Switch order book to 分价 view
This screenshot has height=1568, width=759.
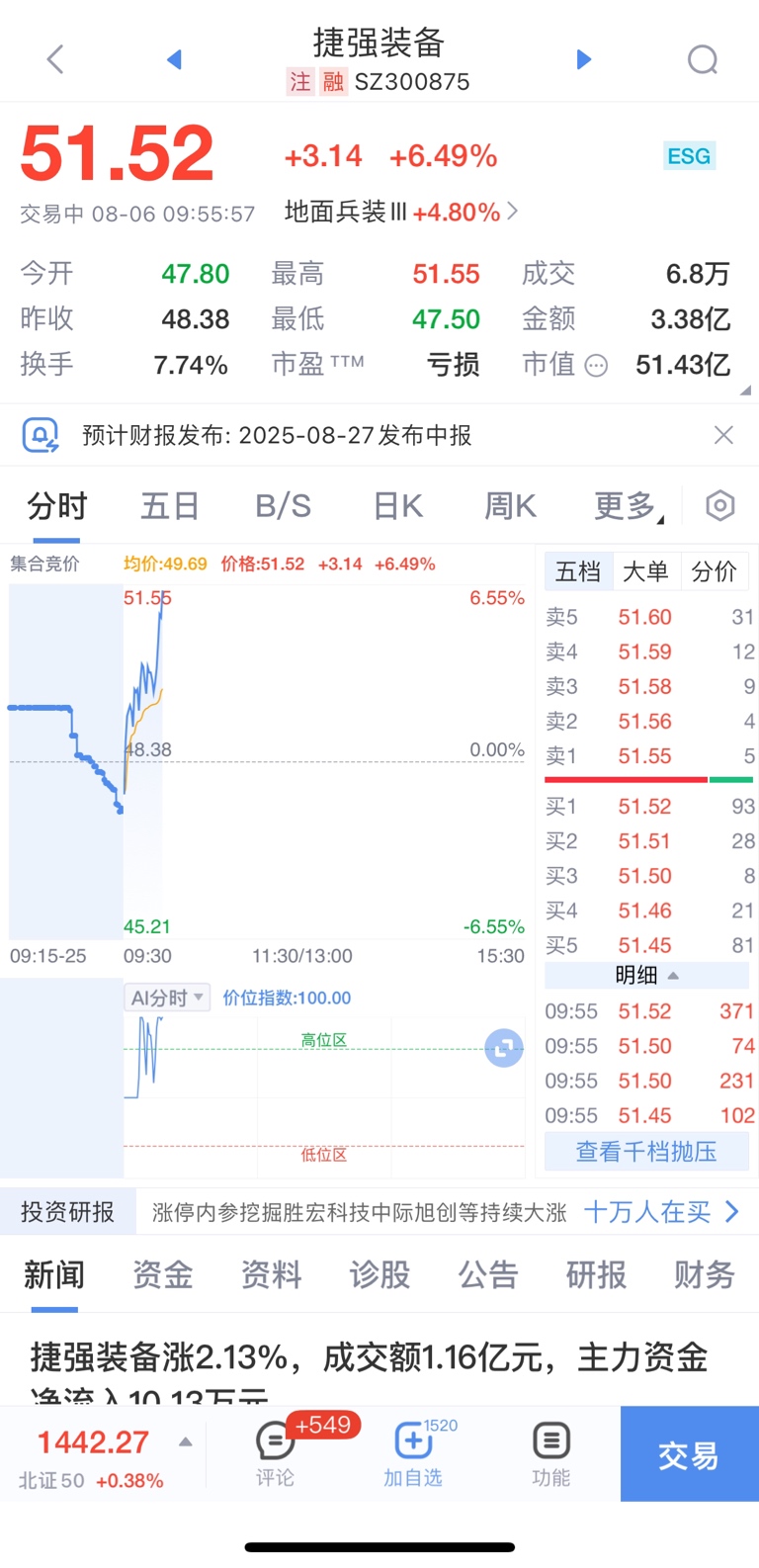(x=714, y=571)
